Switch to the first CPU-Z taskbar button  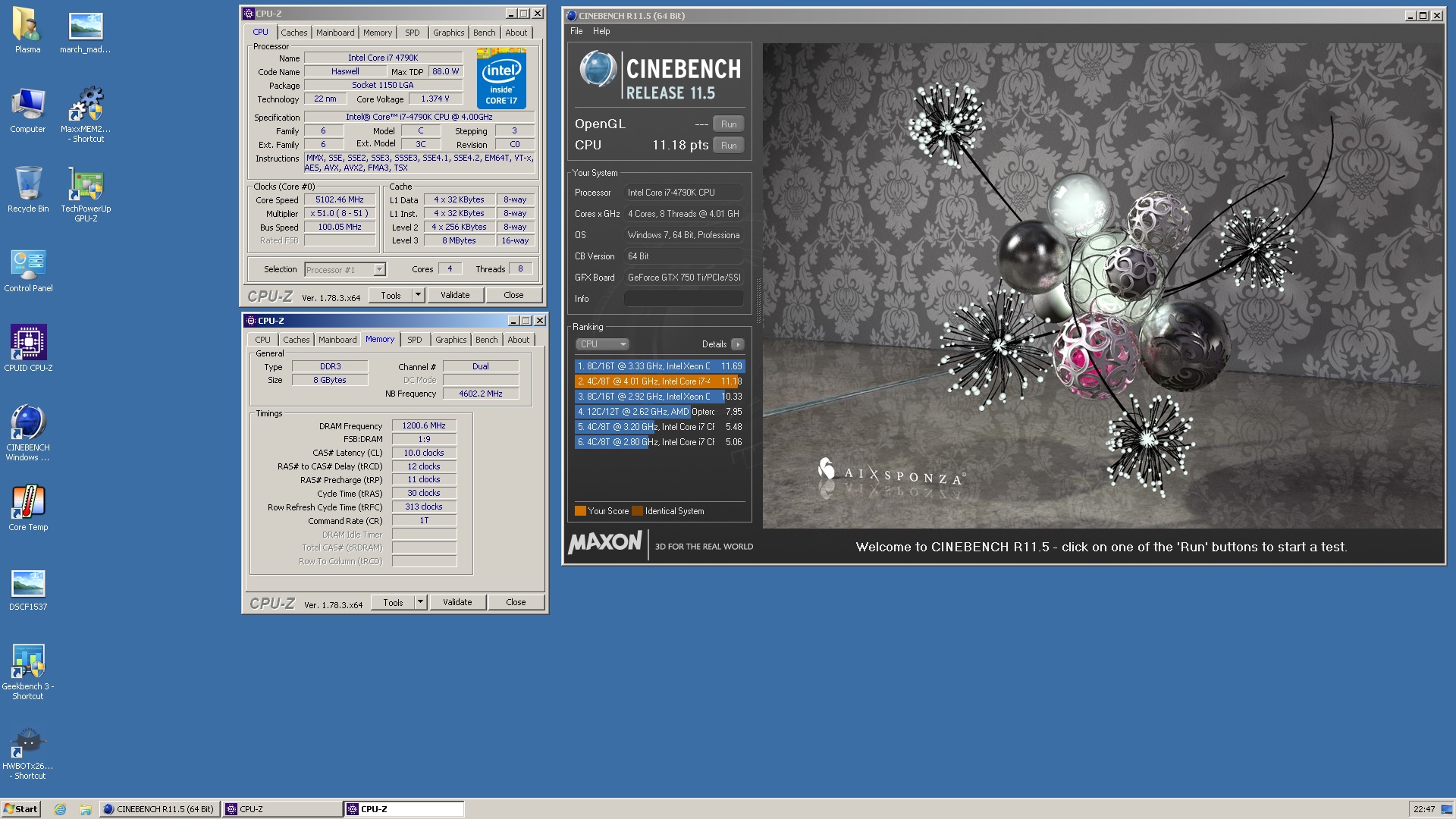click(x=282, y=809)
